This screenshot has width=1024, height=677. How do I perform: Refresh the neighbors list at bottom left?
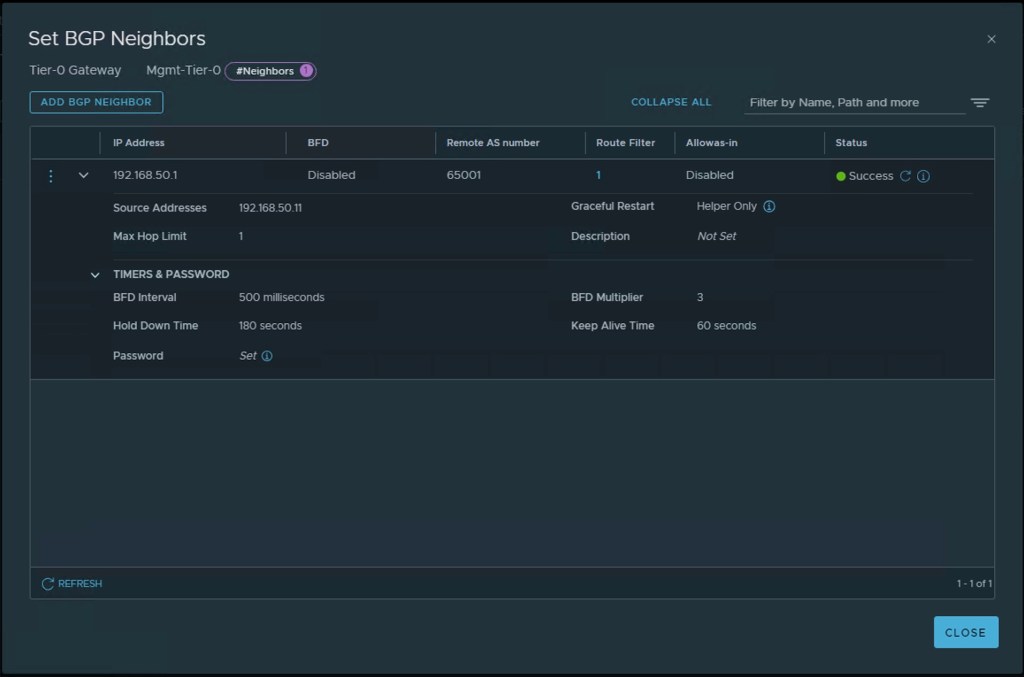coord(71,583)
